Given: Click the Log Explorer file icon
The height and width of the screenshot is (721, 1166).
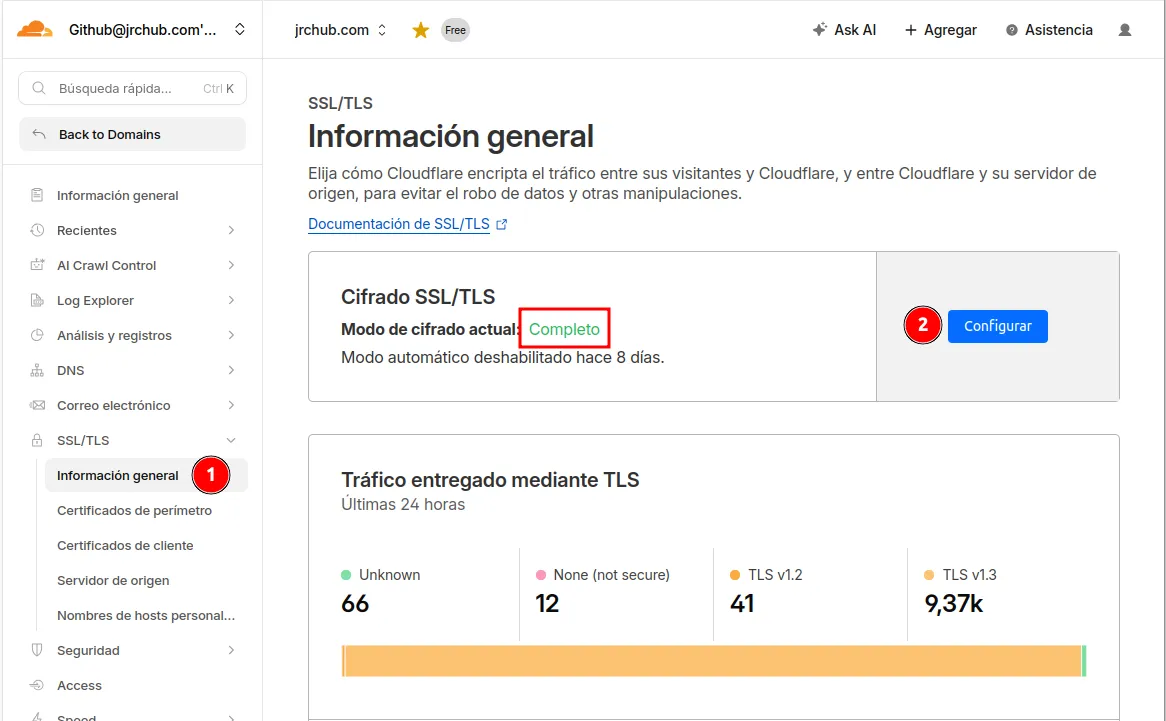Looking at the screenshot, I should click(36, 300).
